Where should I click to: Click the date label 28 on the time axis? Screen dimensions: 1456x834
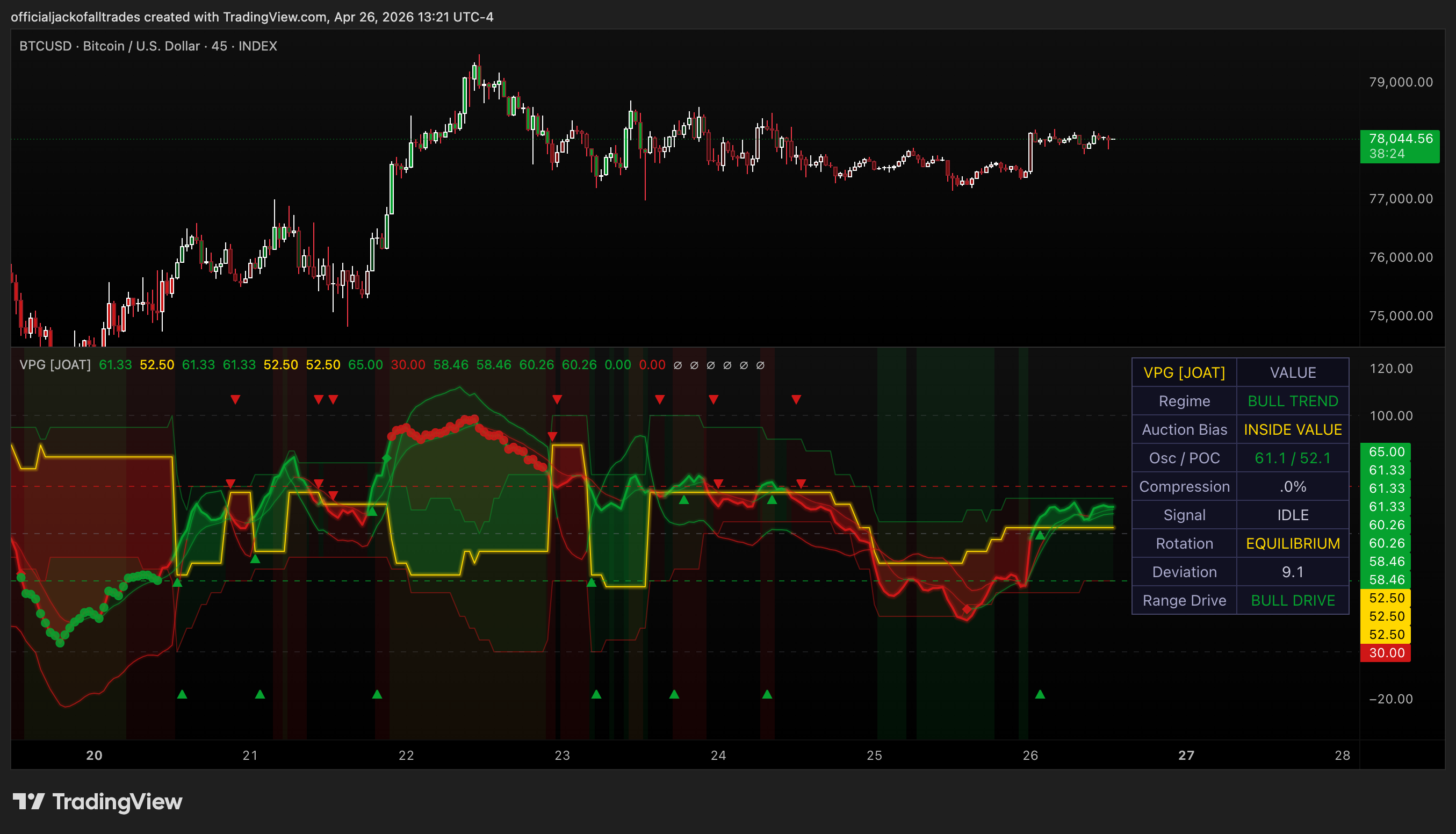point(1342,756)
